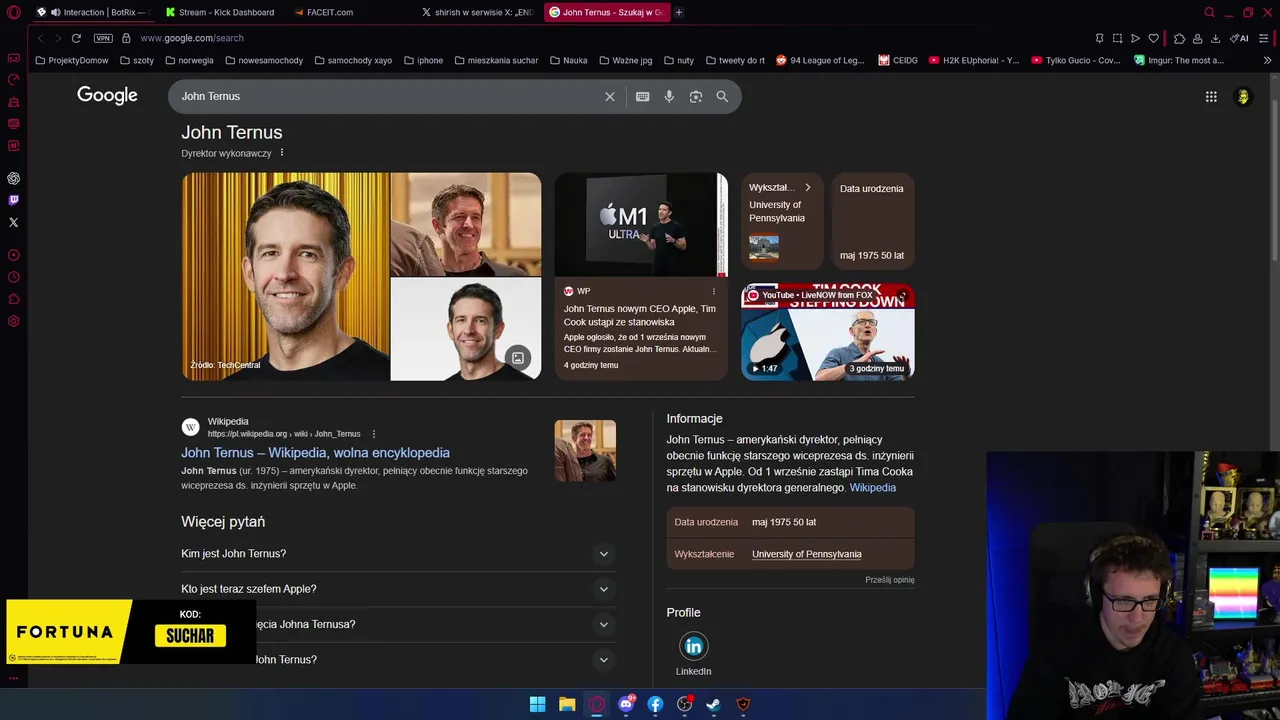
Task: Open iphone bookmark folder
Action: [x=423, y=60]
